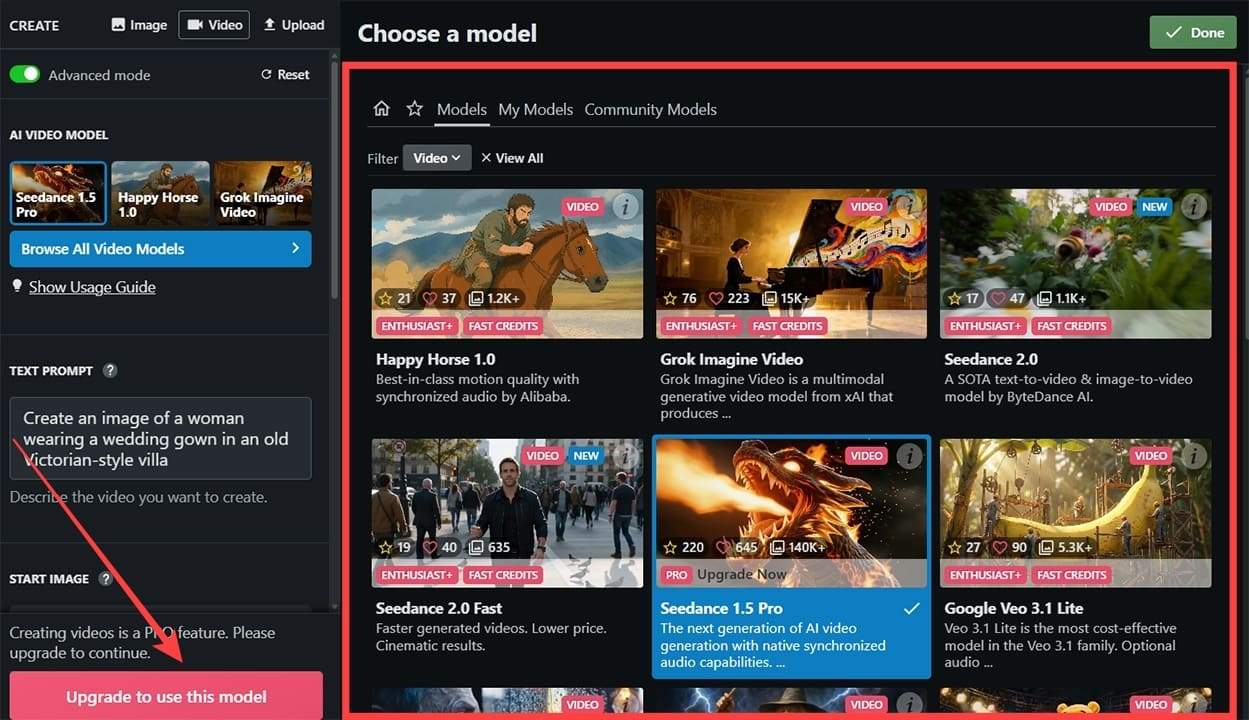Switch creation type to Image
Screen dimensions: 1249x720
pos(139,25)
